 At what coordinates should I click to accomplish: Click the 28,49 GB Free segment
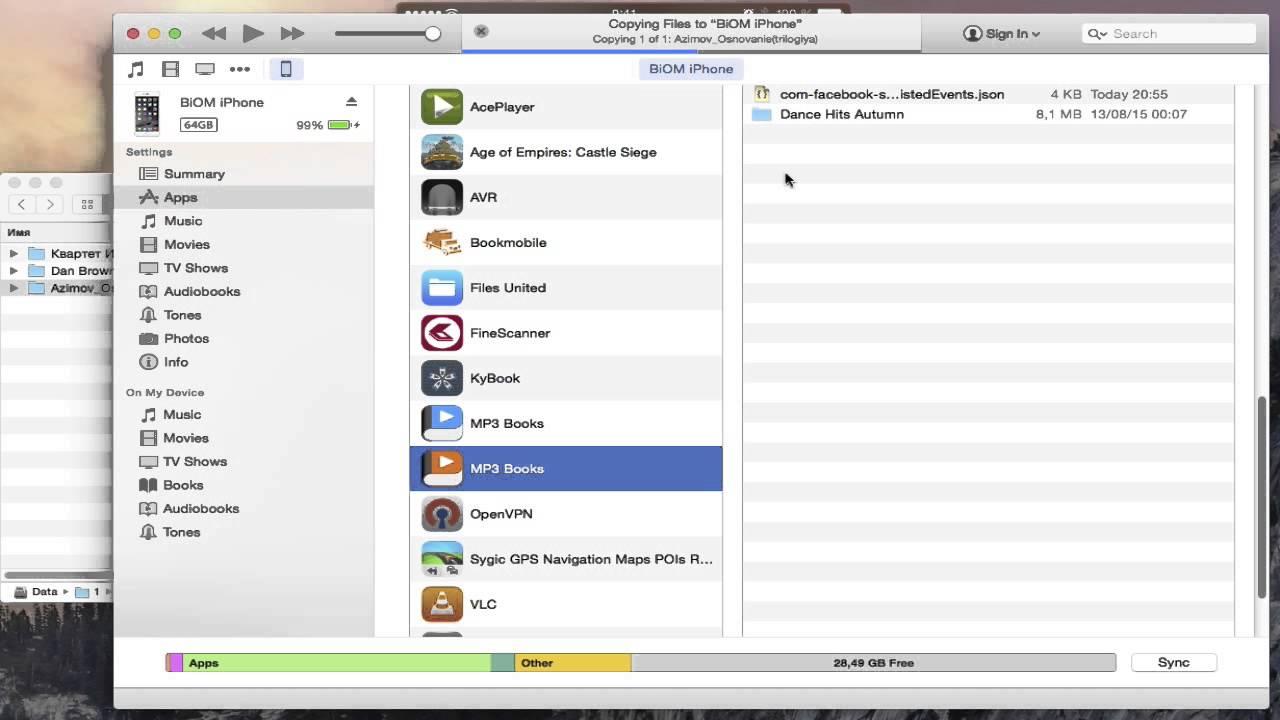click(x=873, y=663)
